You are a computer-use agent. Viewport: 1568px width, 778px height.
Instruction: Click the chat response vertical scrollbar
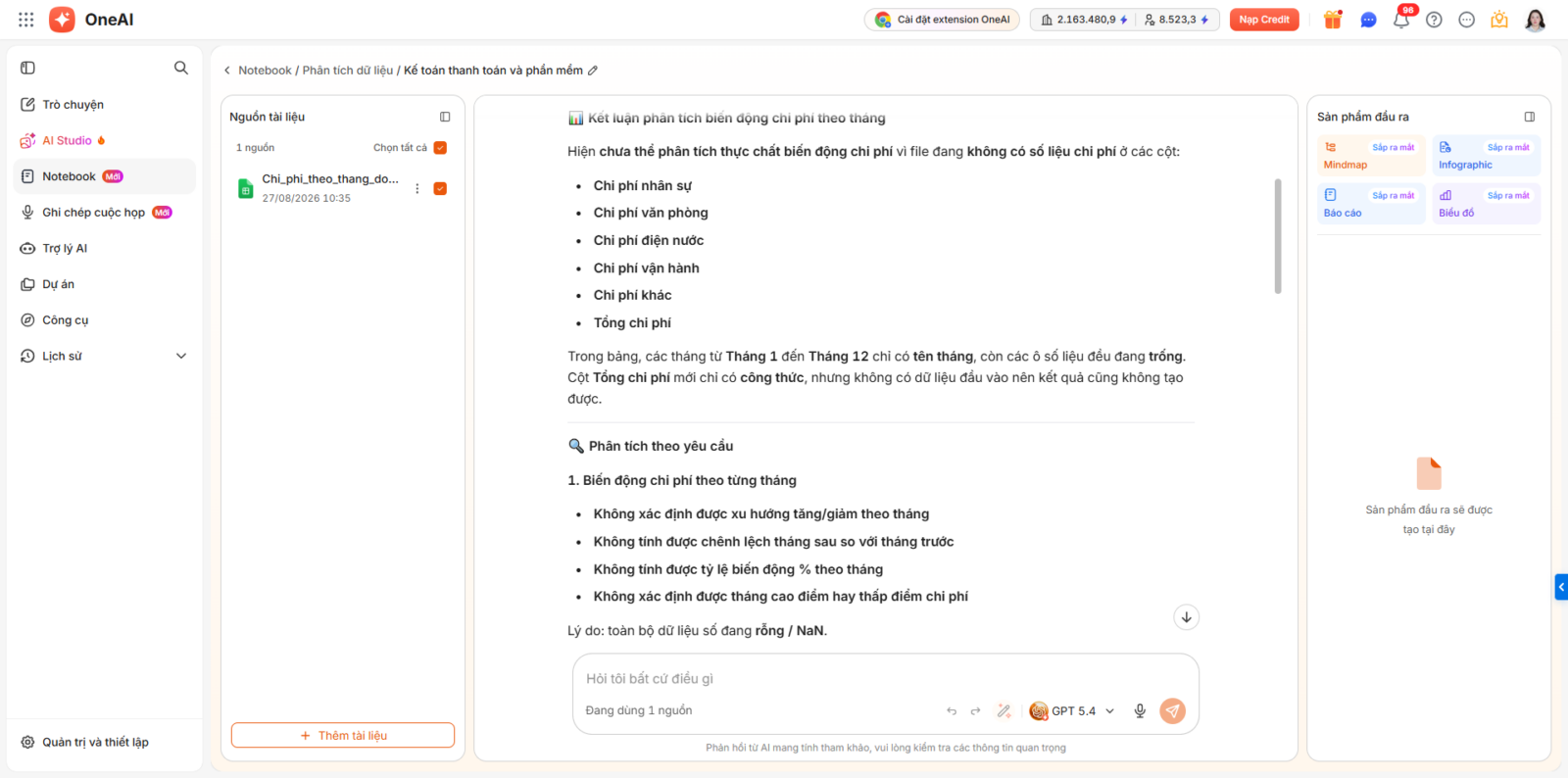click(x=1278, y=236)
